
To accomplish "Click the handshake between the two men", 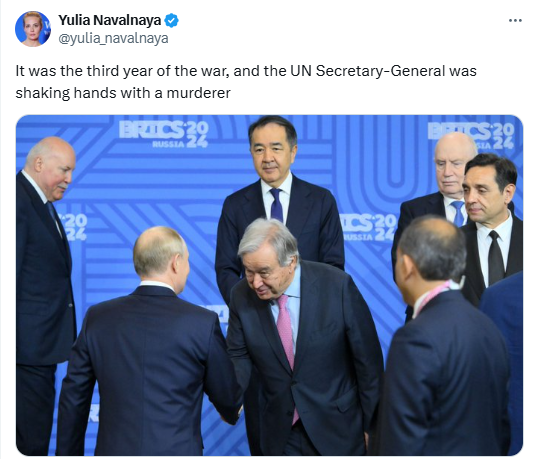I will 233,410.
